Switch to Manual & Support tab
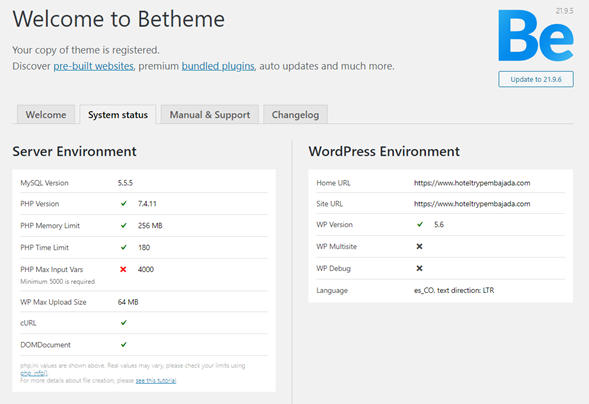 [210, 115]
